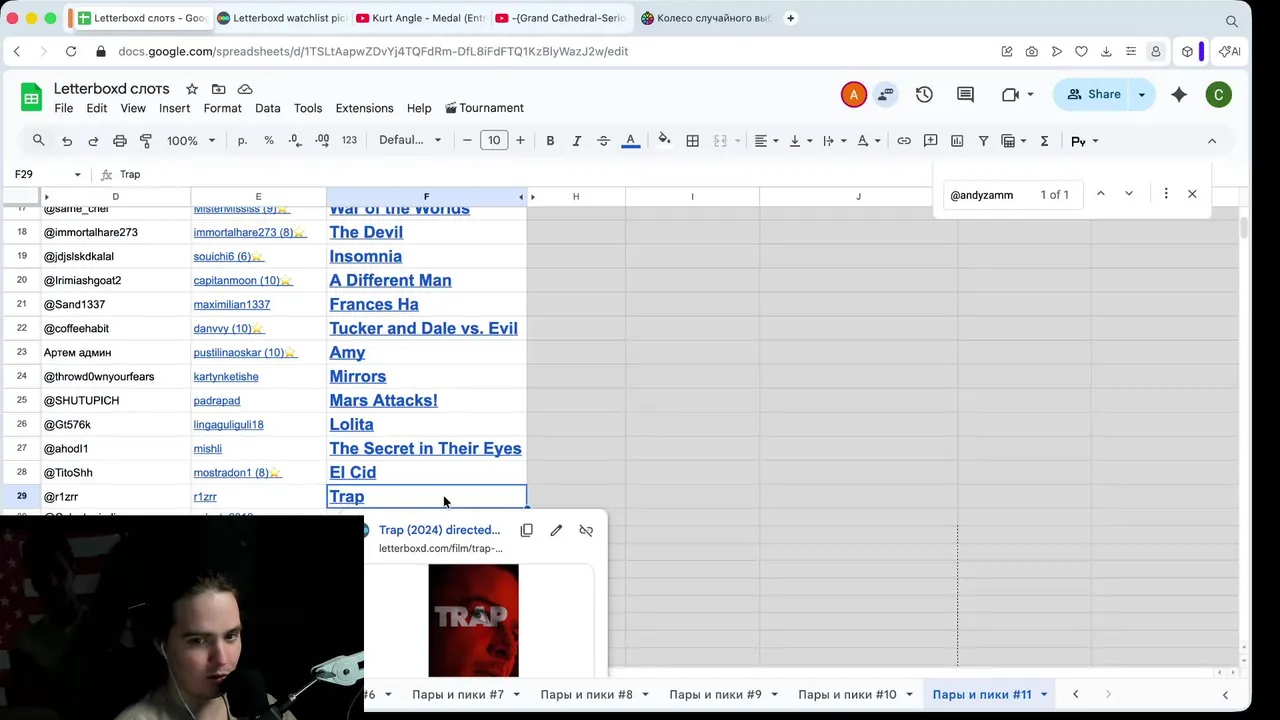Insert a chart

[x=957, y=141]
